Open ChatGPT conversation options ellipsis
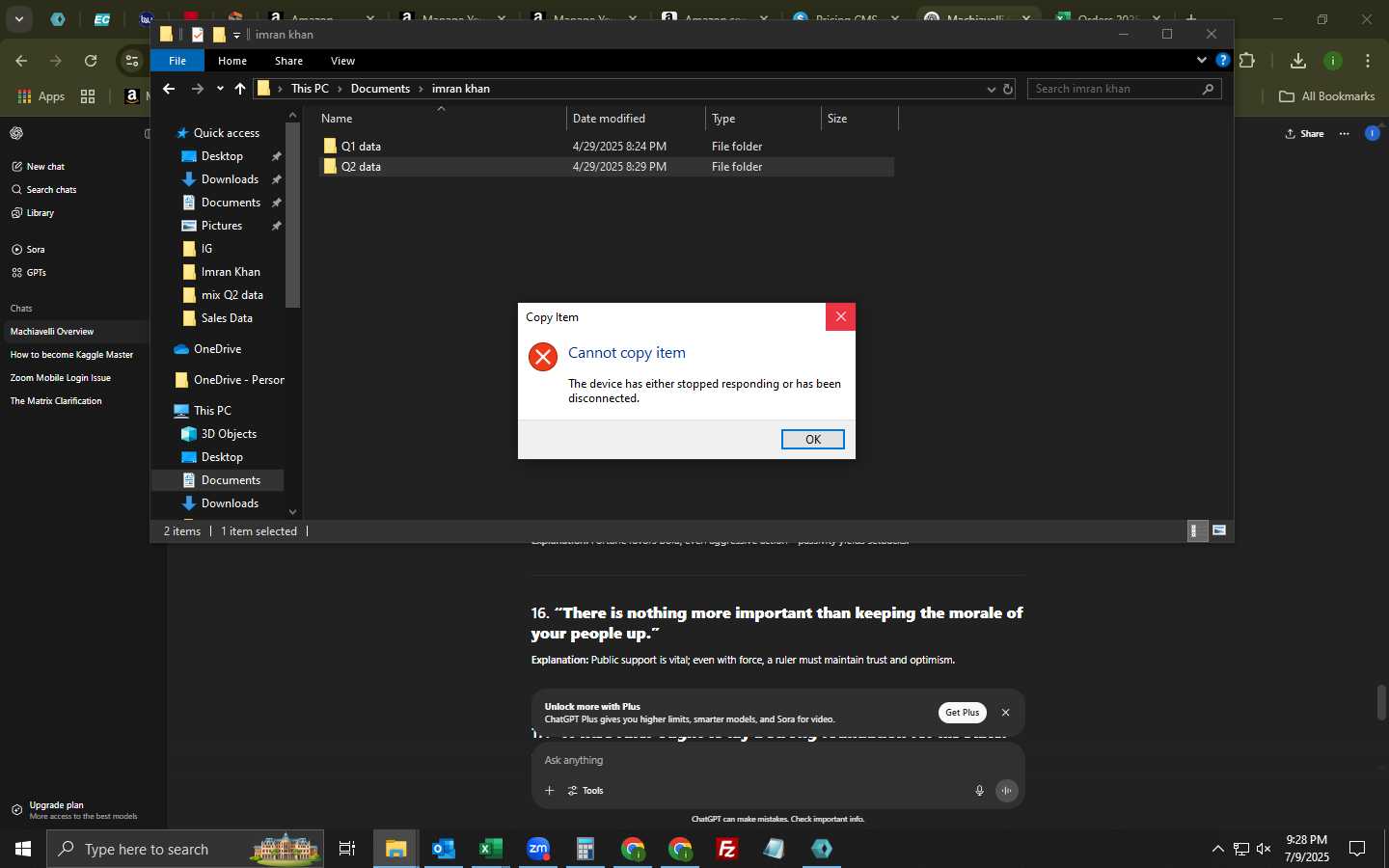The width and height of the screenshot is (1389, 868). point(1344,134)
